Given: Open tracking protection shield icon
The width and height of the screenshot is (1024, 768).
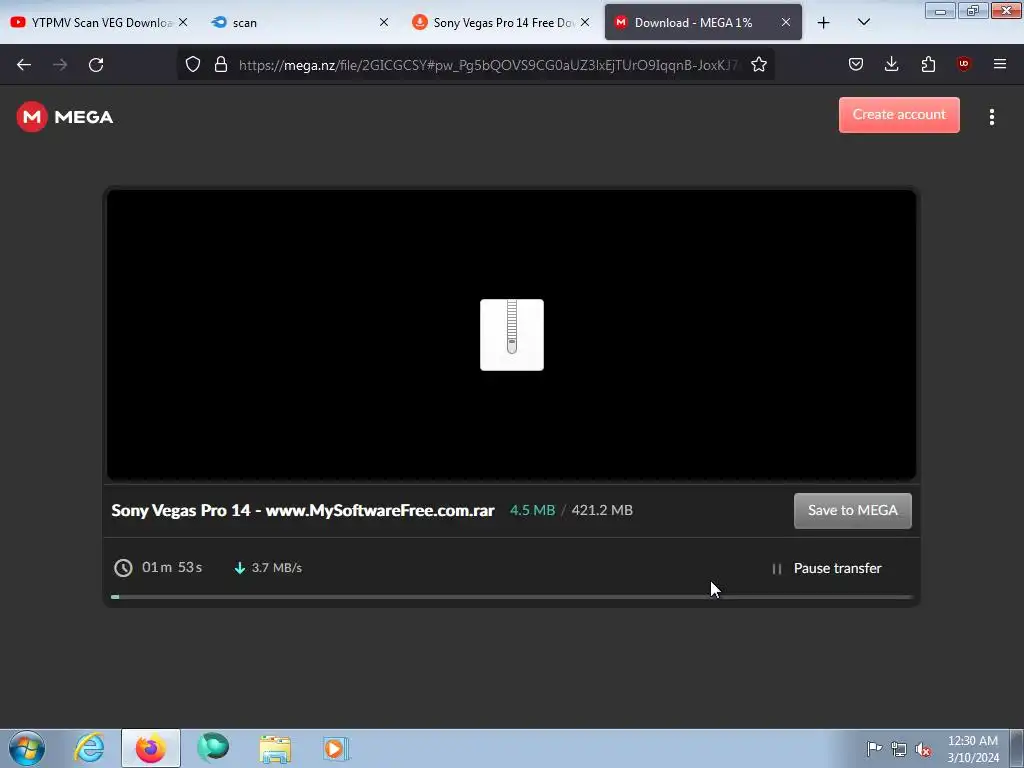Looking at the screenshot, I should (x=193, y=64).
